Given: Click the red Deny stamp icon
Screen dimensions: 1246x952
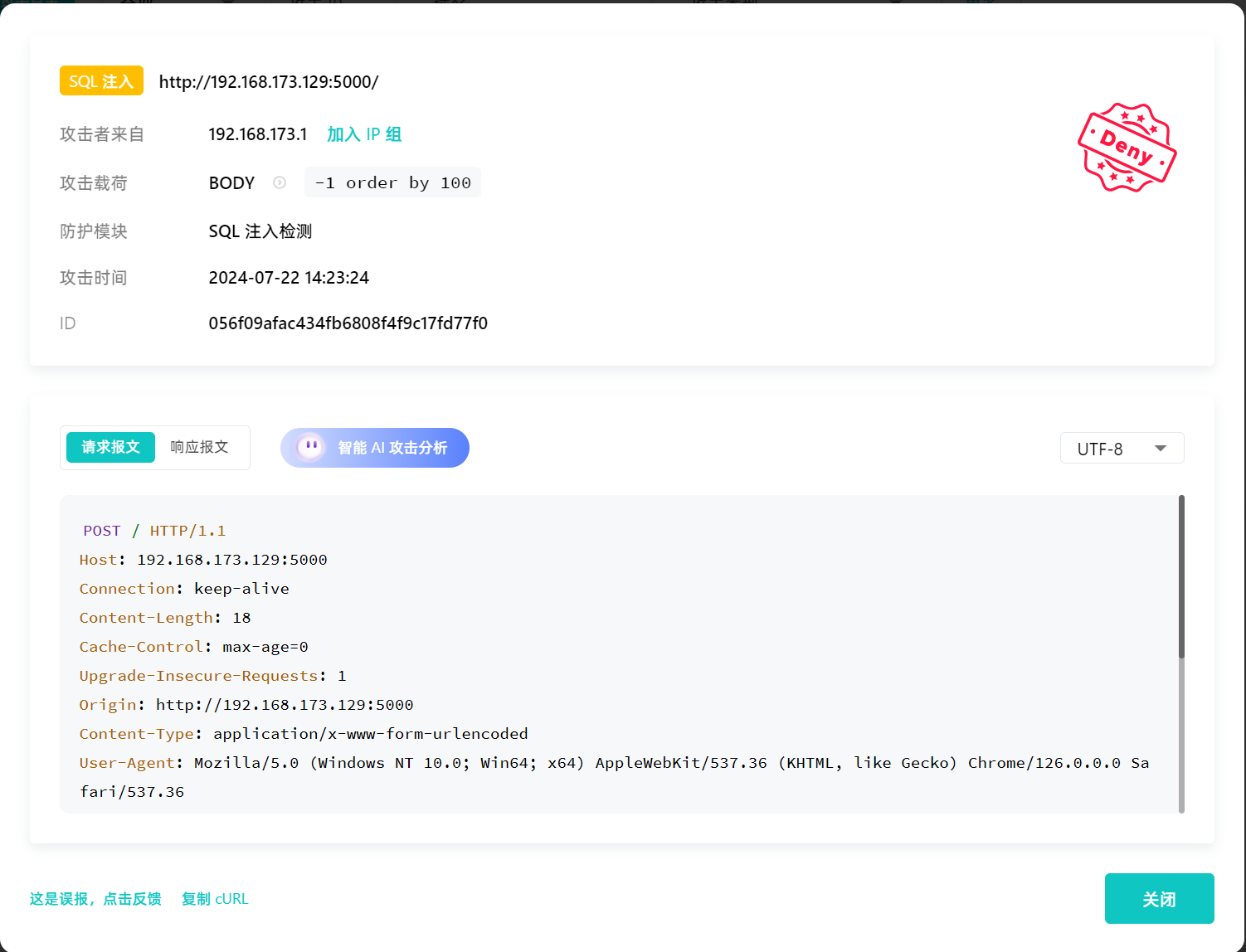Looking at the screenshot, I should point(1127,148).
